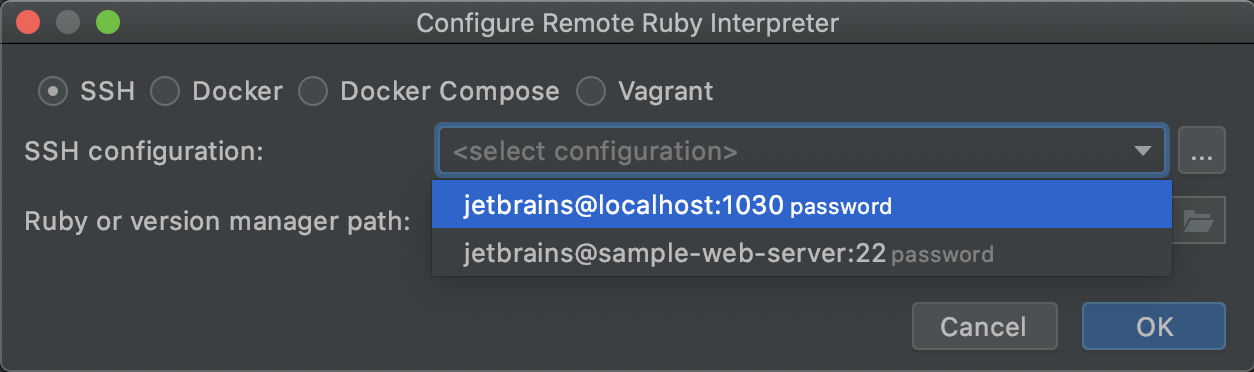Click the folder icon beside Ruby path

(1199, 222)
